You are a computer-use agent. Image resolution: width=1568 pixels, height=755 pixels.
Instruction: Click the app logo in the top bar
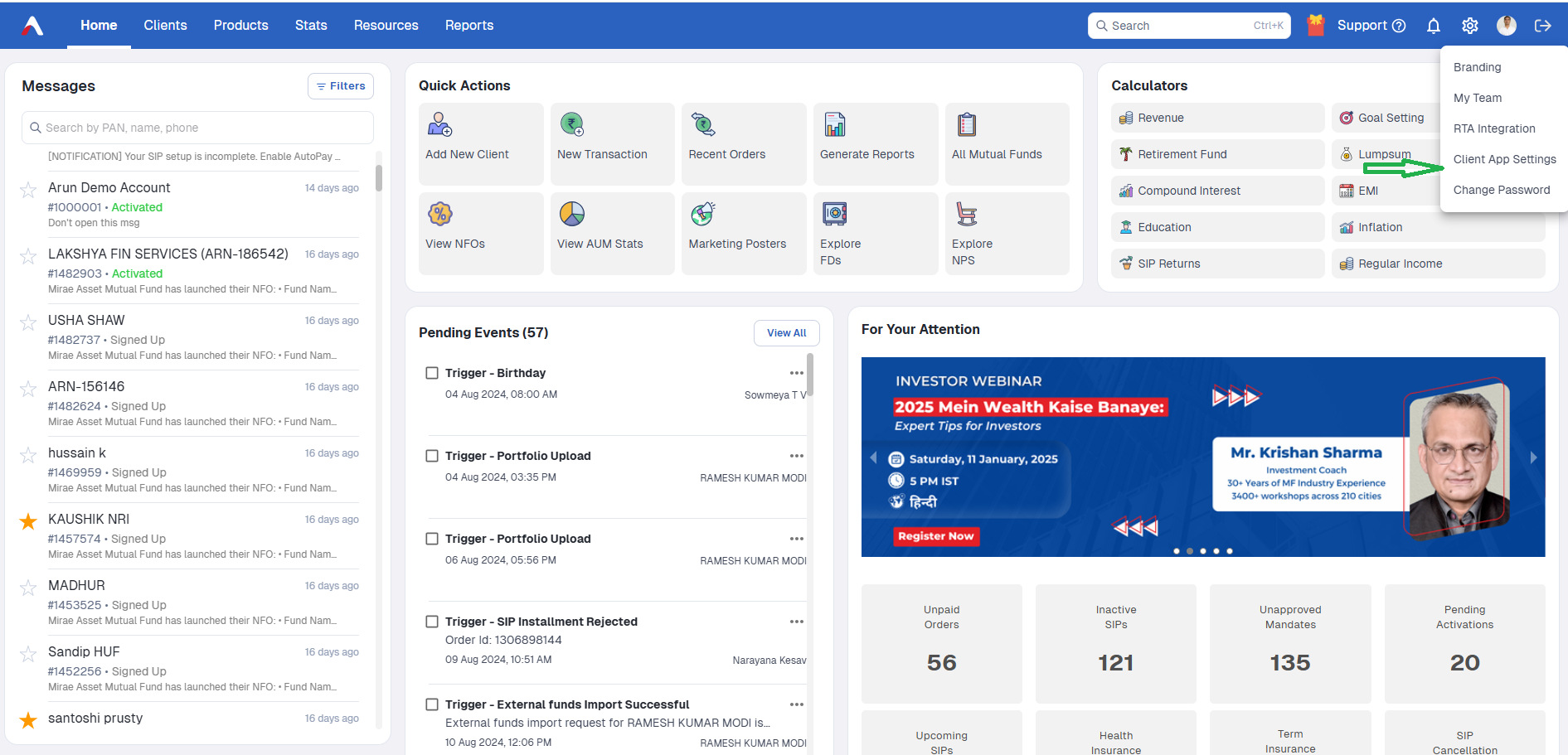(32, 26)
